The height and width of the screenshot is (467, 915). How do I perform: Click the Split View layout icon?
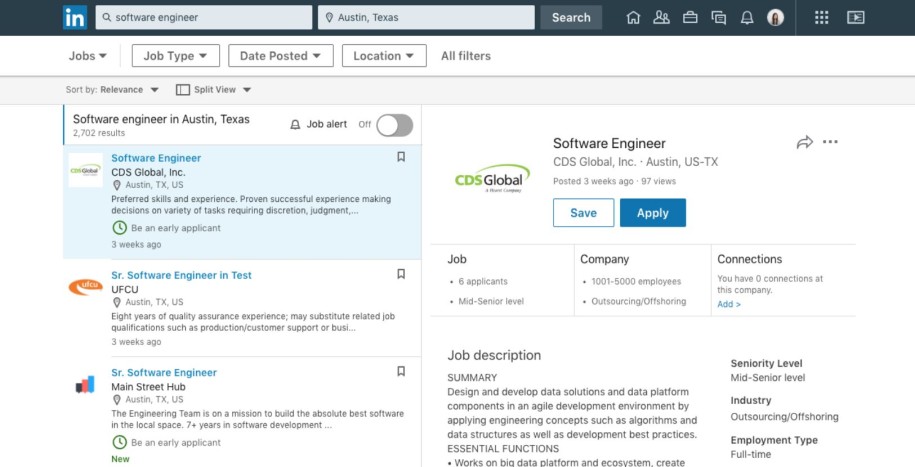click(183, 90)
